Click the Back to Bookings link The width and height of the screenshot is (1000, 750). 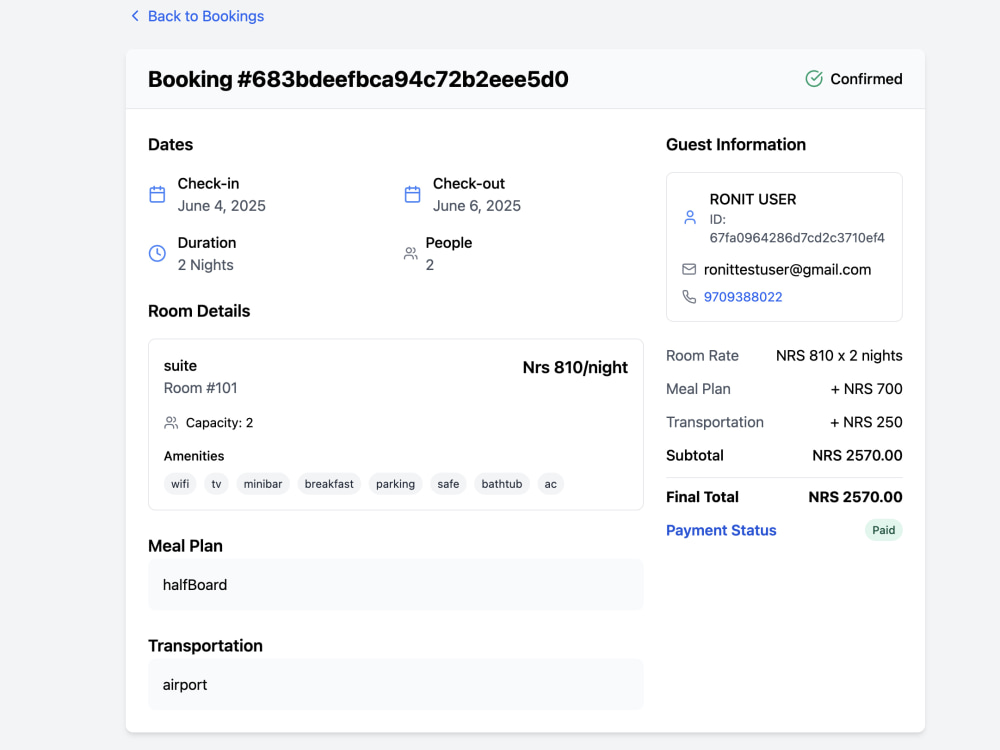click(197, 16)
